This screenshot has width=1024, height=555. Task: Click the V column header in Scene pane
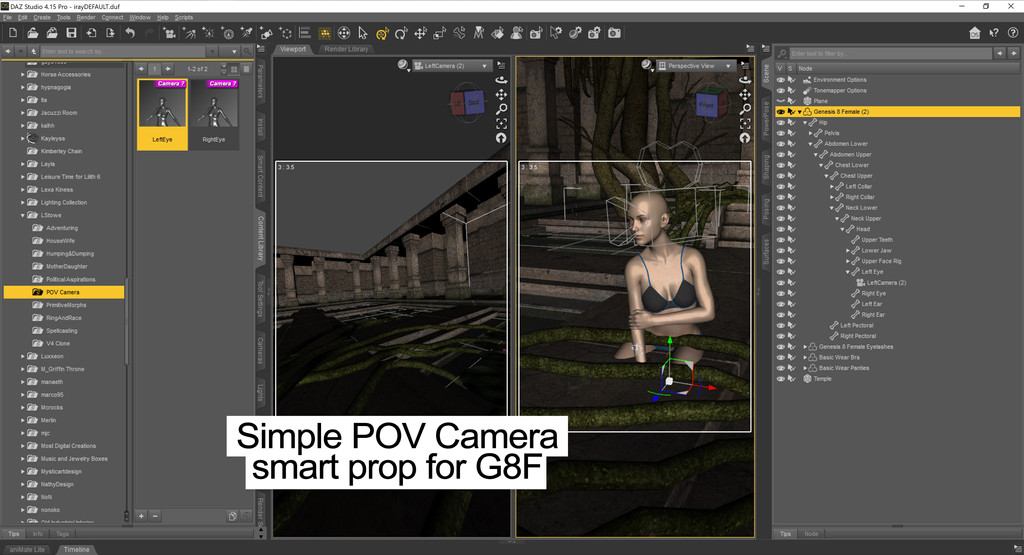point(780,69)
